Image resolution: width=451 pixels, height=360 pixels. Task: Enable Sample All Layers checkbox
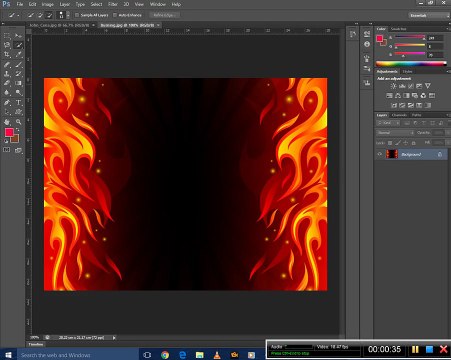coord(77,15)
